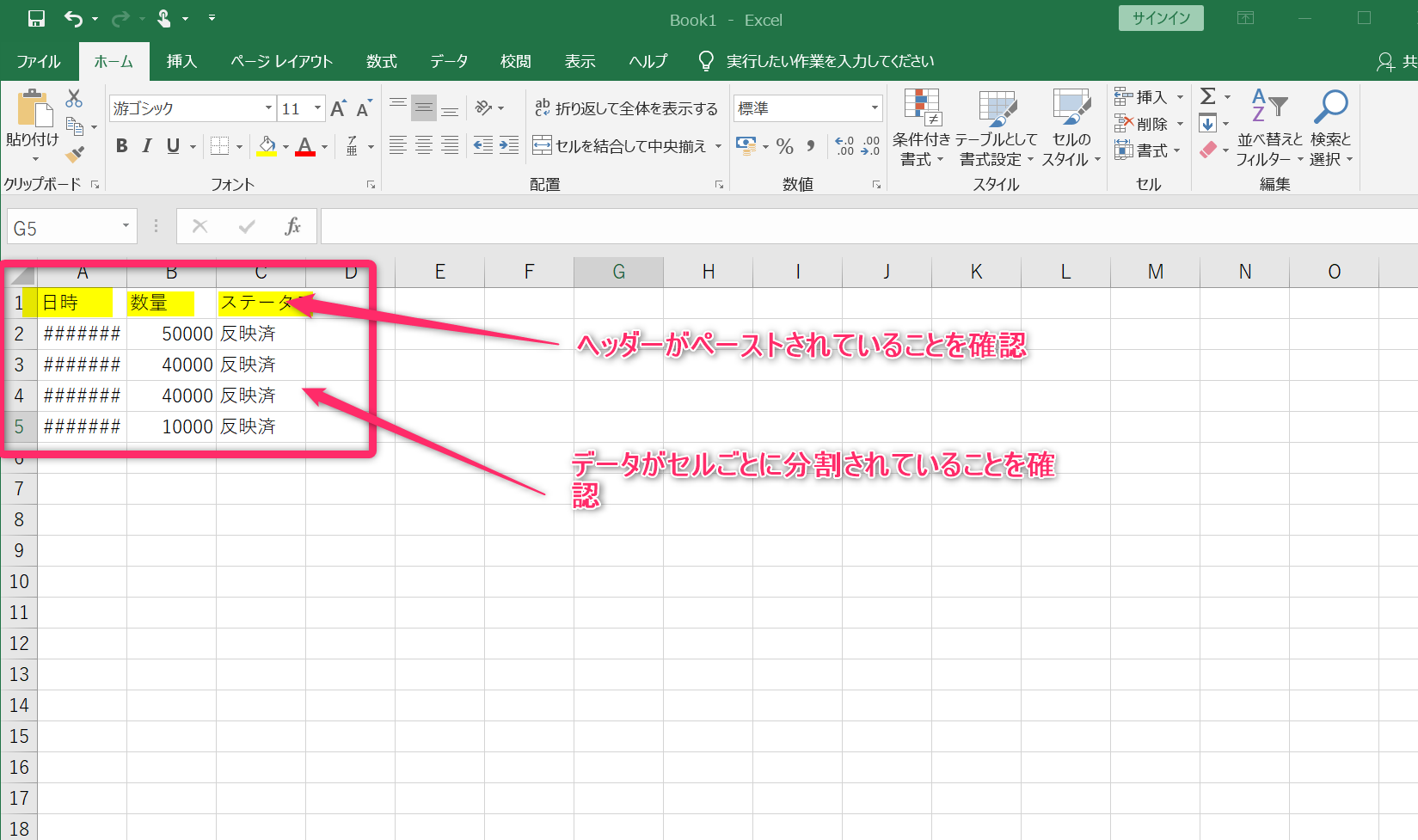Image resolution: width=1418 pixels, height=840 pixels.
Task: Click the AutoSum sigma icon
Action: tap(1208, 96)
